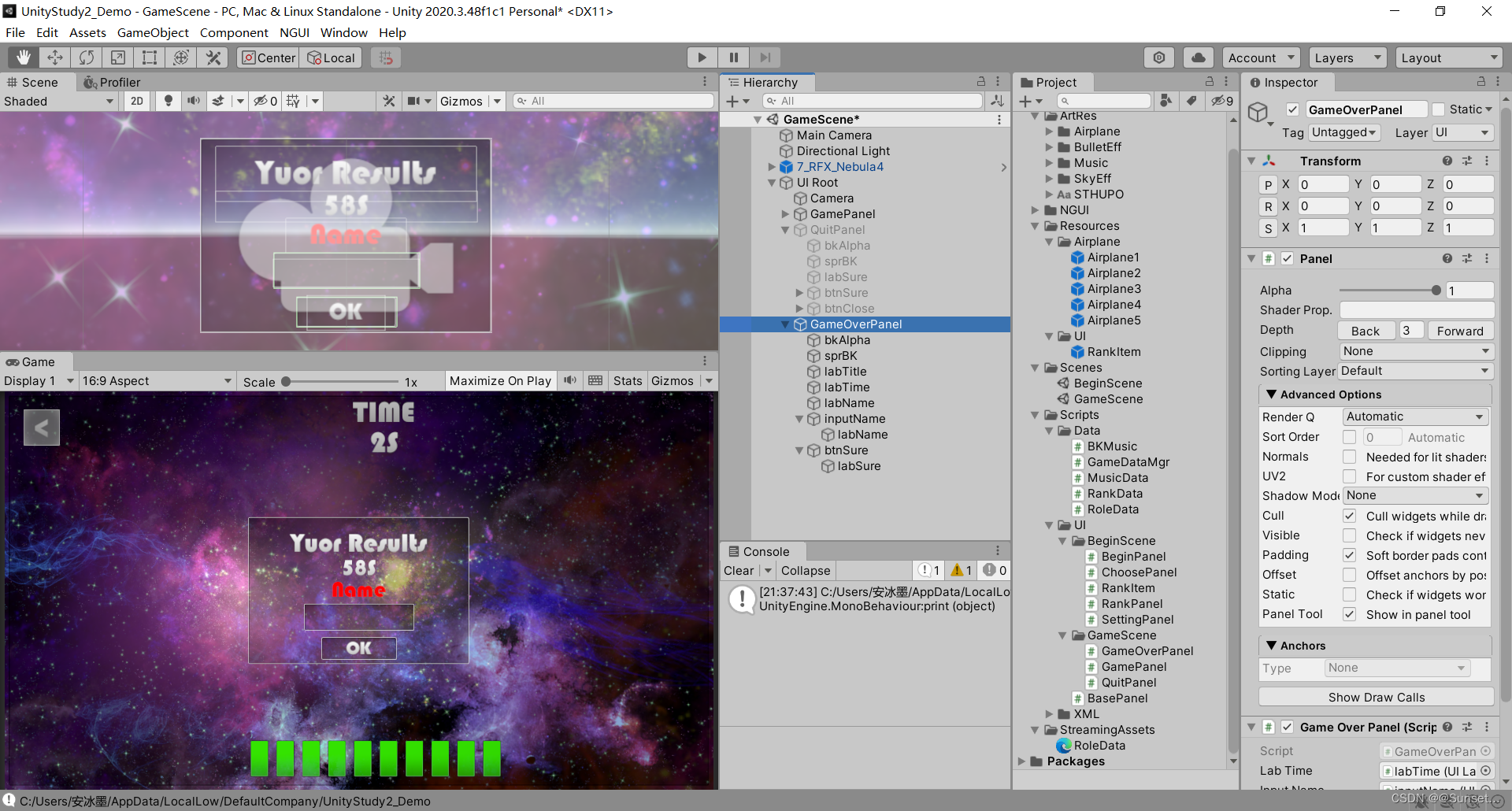The width and height of the screenshot is (1512, 811).
Task: Clear the Console
Action: 739,571
